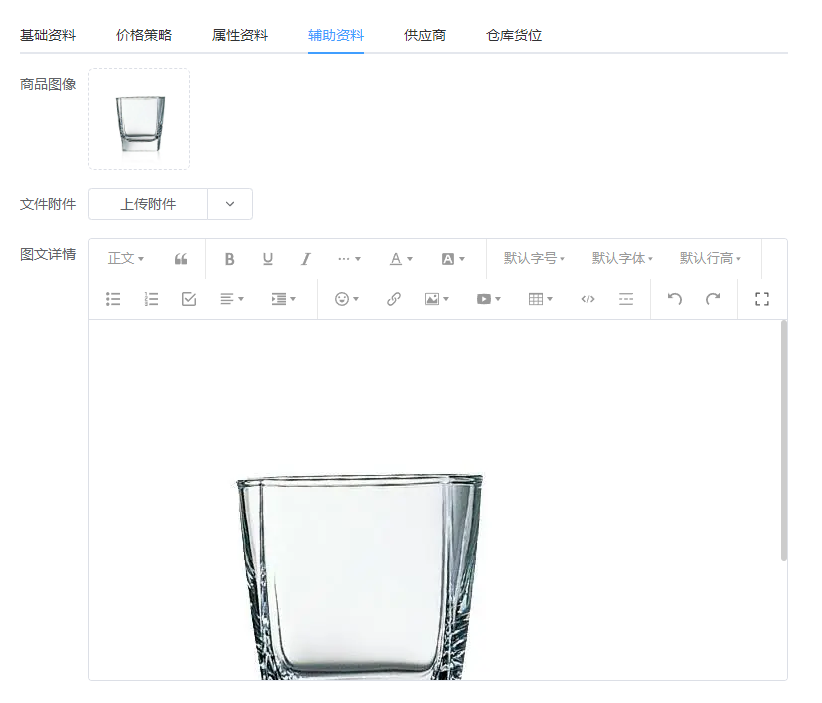Image resolution: width=822 pixels, height=703 pixels.
Task: Toggle bold text formatting
Action: click(229, 259)
